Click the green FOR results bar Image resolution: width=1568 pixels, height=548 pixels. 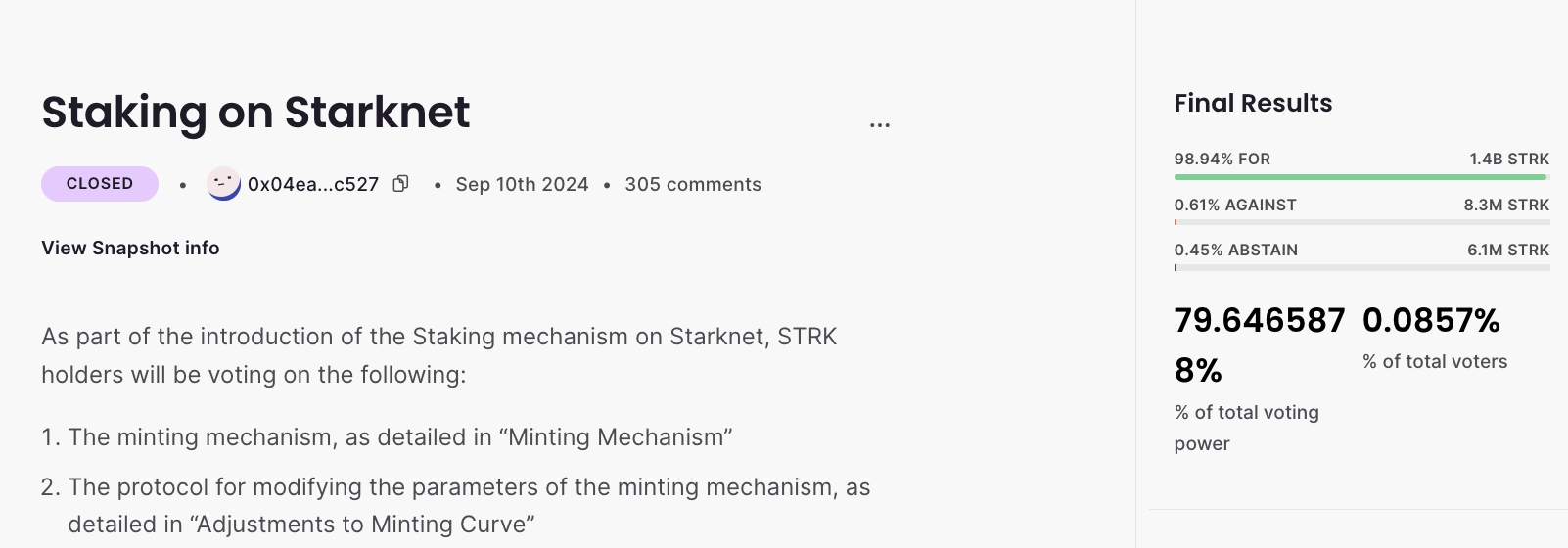tap(1360, 177)
